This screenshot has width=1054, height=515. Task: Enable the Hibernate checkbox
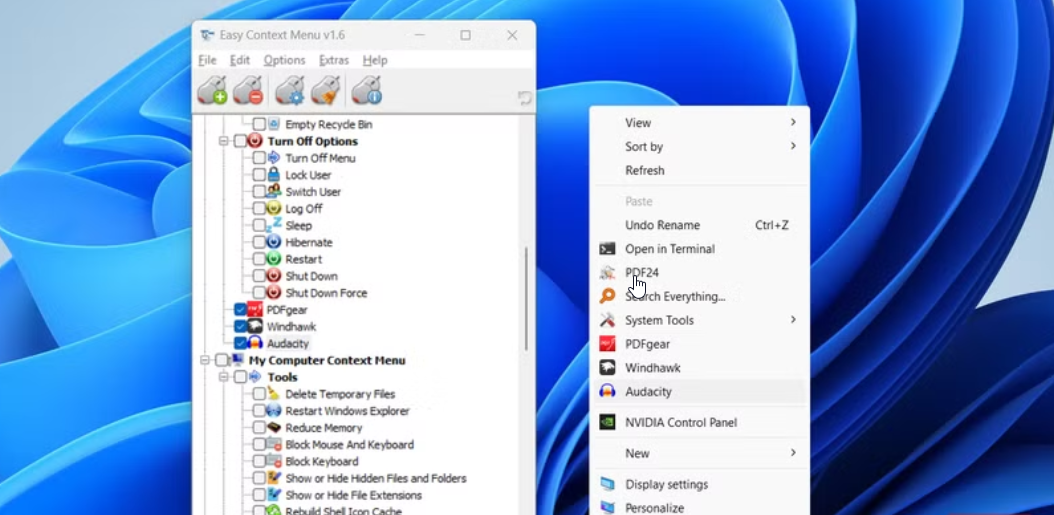259,242
